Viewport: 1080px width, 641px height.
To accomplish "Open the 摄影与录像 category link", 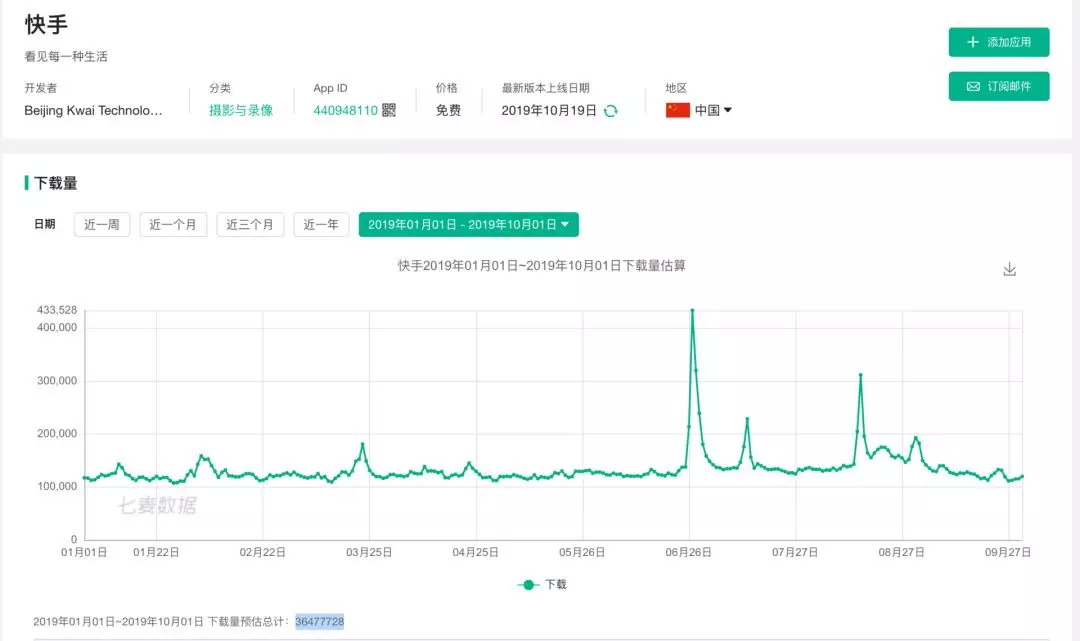I will [241, 110].
